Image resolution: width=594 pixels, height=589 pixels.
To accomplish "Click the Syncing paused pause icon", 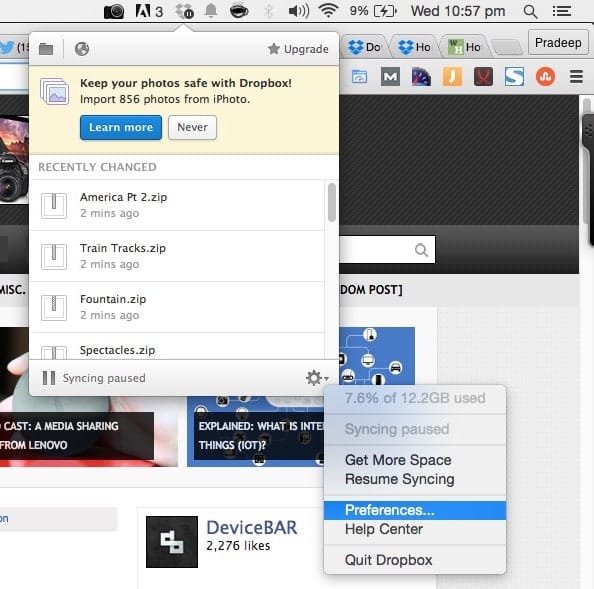I will click(x=49, y=378).
